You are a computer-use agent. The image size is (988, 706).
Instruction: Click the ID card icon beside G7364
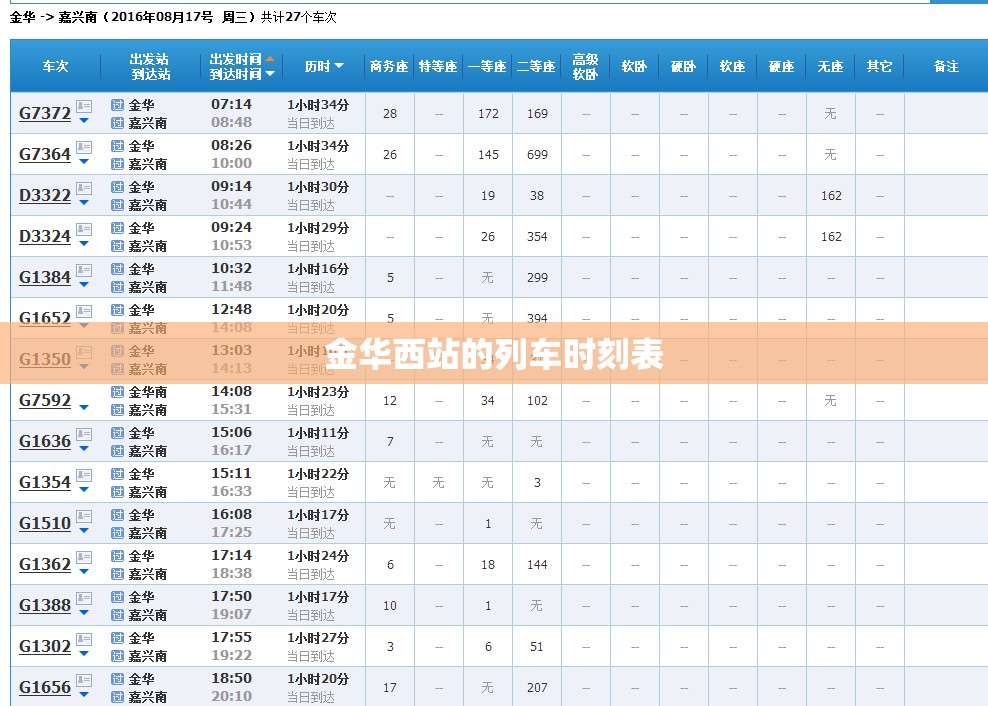click(x=84, y=147)
